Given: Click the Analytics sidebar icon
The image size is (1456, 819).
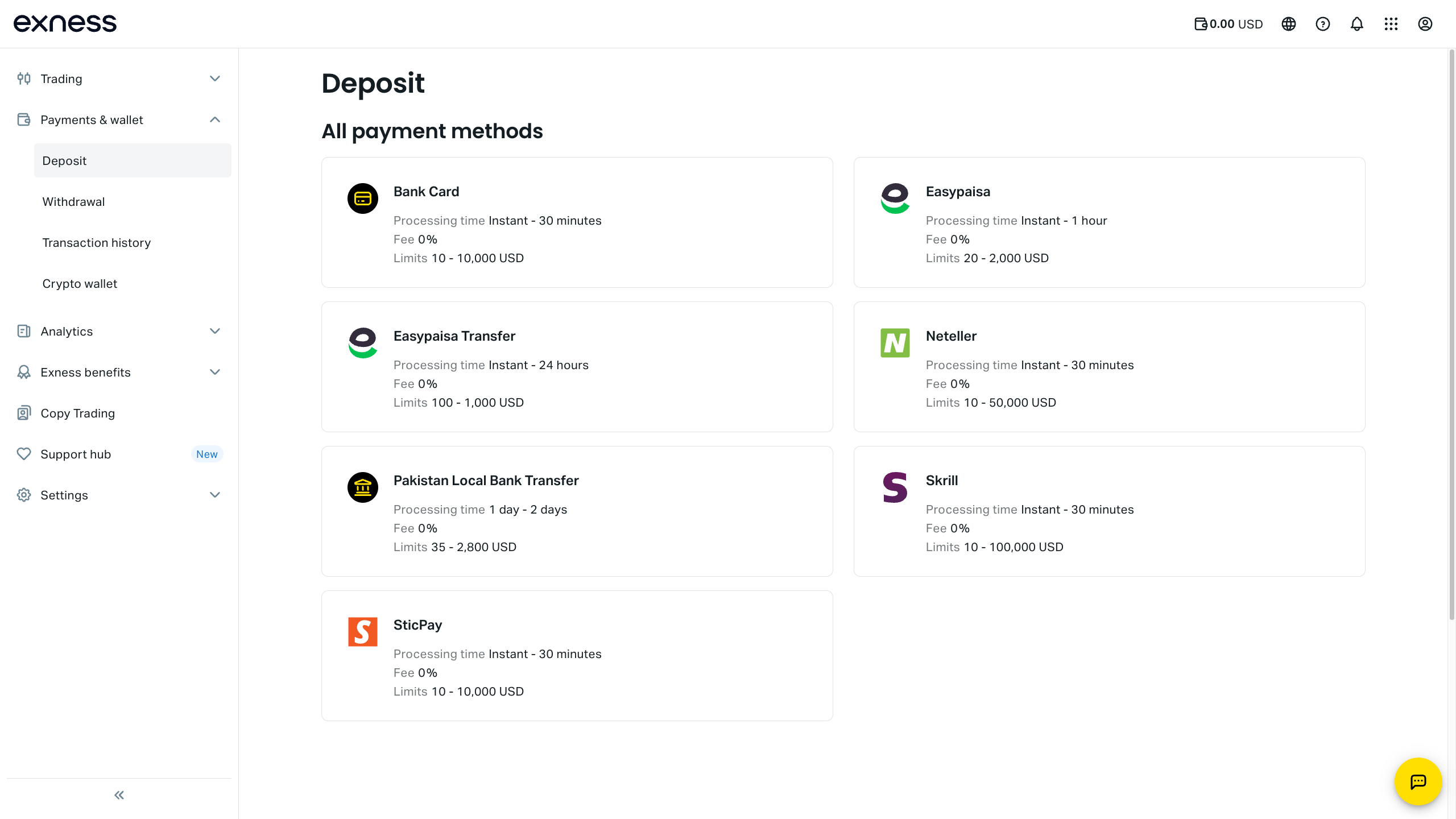Looking at the screenshot, I should 24,331.
